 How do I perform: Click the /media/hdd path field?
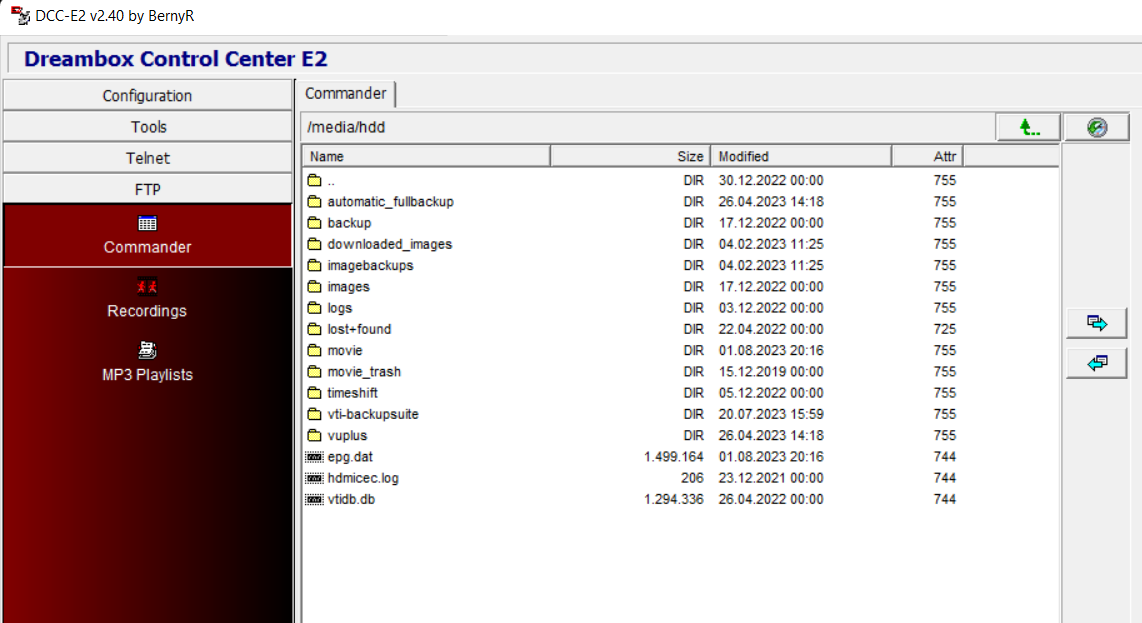click(x=647, y=127)
